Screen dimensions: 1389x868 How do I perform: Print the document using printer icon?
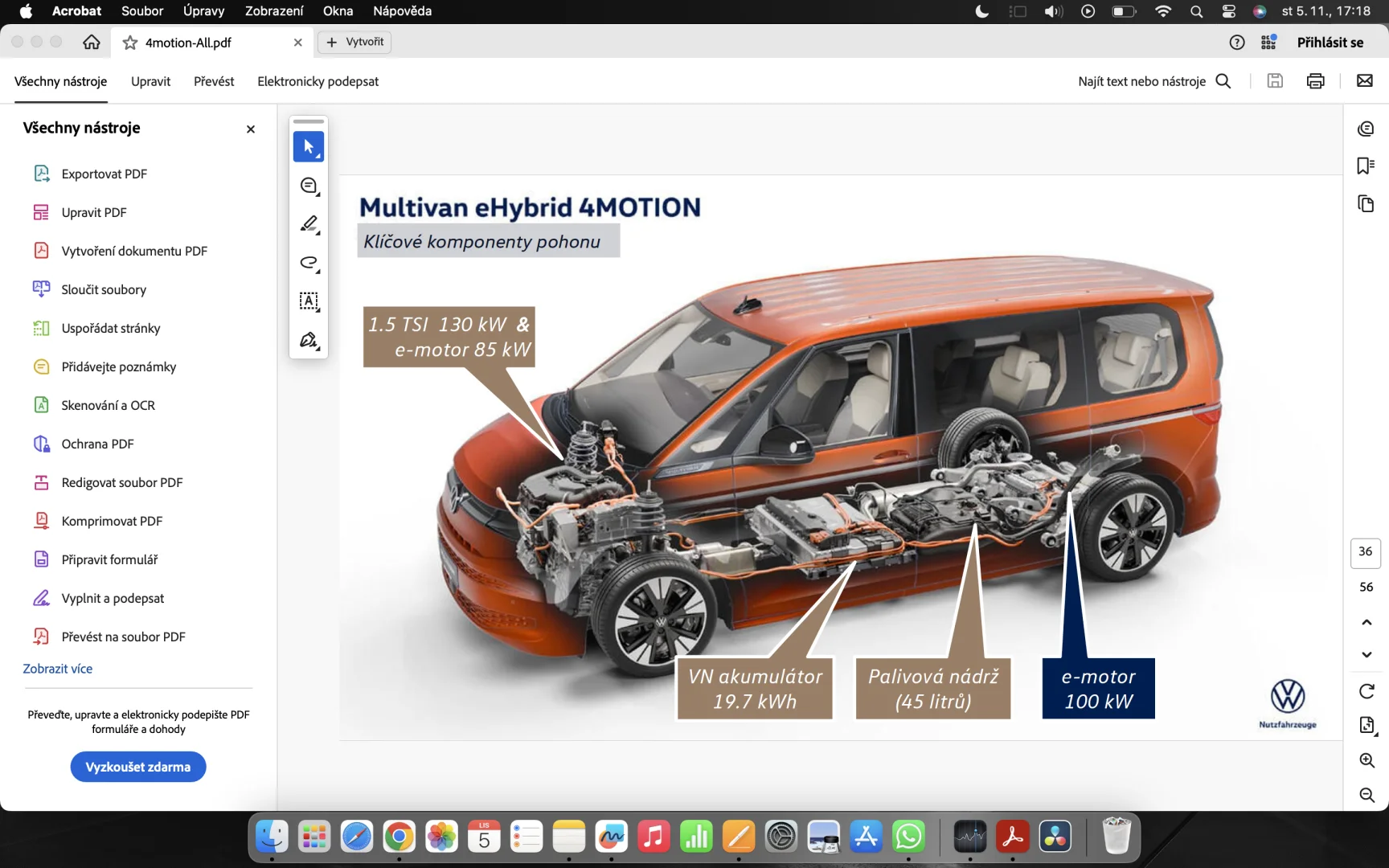click(1315, 81)
